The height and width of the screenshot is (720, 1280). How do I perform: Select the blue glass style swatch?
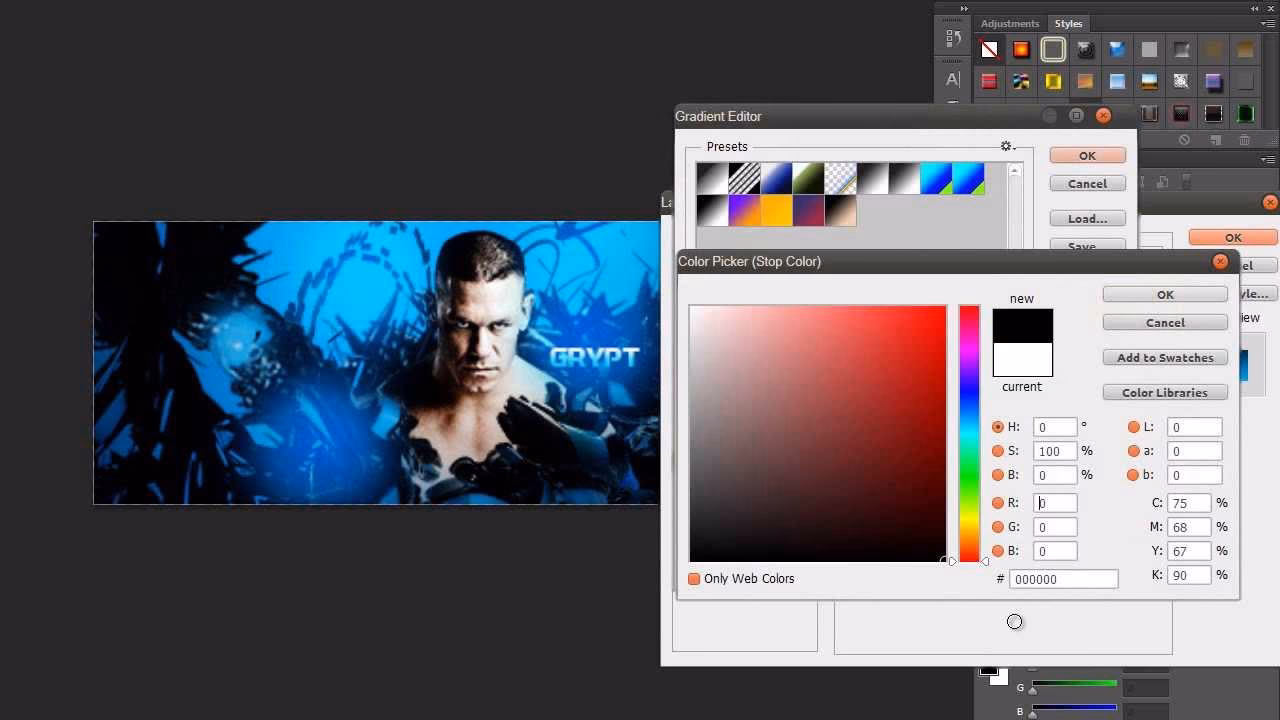tap(1117, 48)
